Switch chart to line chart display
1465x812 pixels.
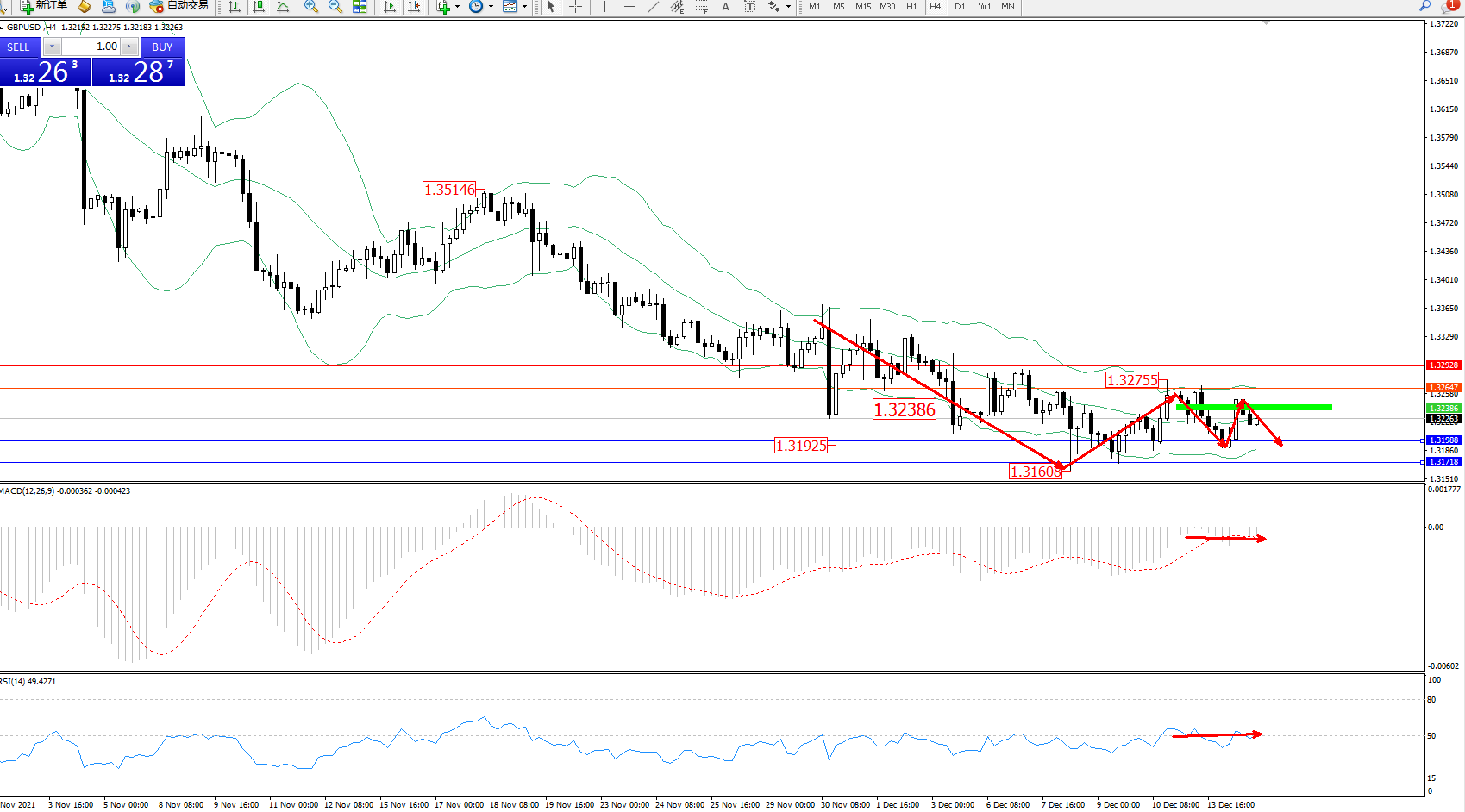(283, 7)
